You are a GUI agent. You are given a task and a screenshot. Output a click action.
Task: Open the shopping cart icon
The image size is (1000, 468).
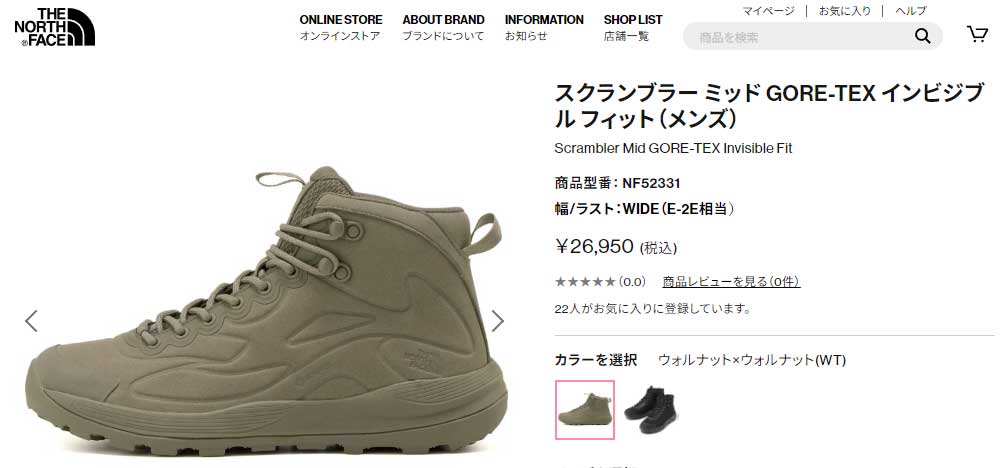coord(977,34)
